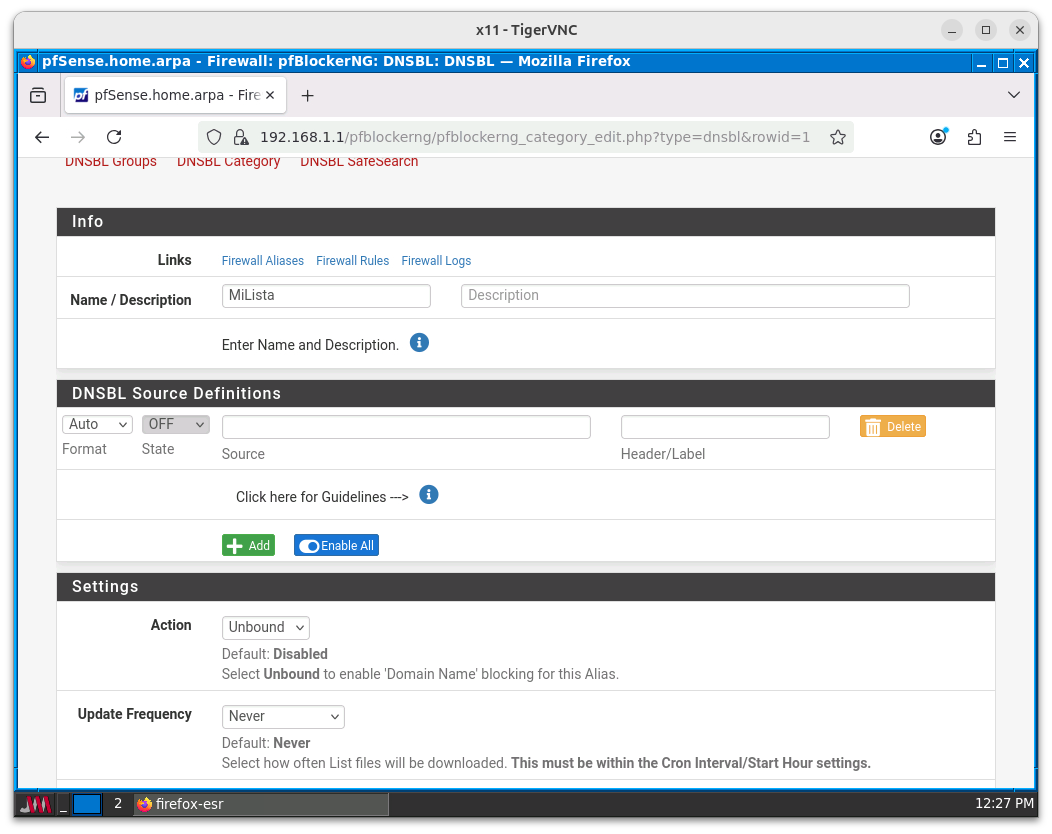1052x834 pixels.
Task: Click the JWM menu icon in taskbar
Action: pyautogui.click(x=36, y=804)
